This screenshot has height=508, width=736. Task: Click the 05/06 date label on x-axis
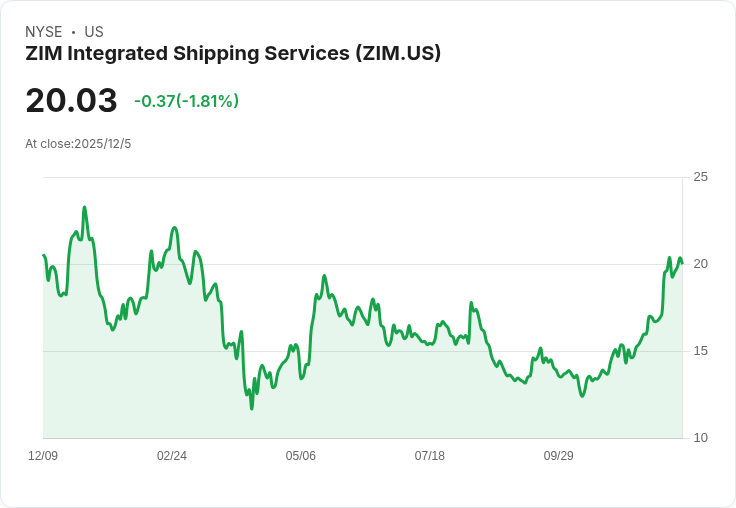tap(300, 455)
